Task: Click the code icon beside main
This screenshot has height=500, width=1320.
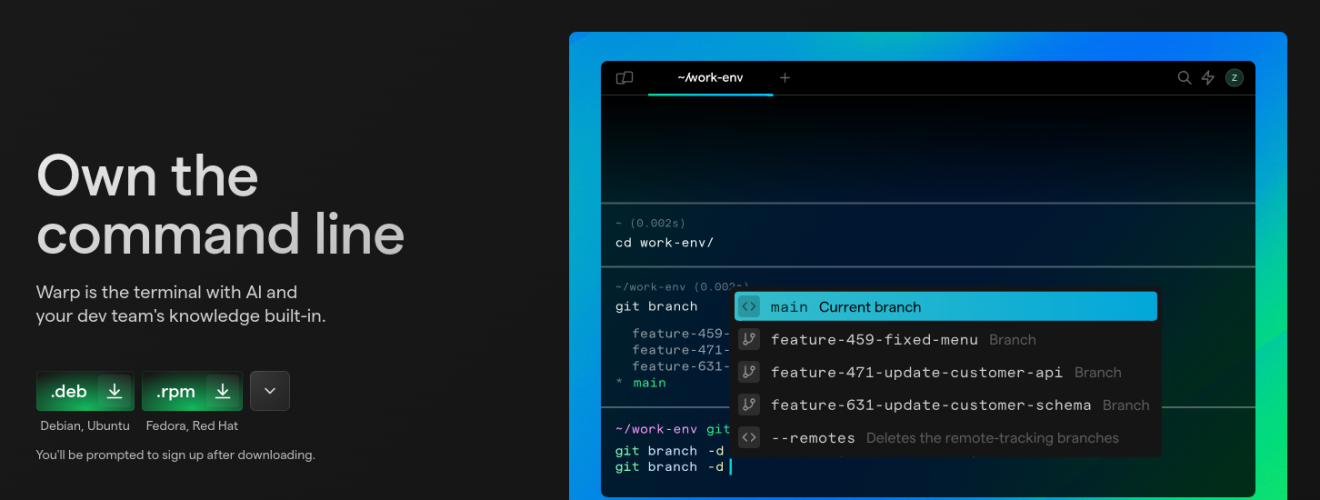Action: [x=750, y=307]
